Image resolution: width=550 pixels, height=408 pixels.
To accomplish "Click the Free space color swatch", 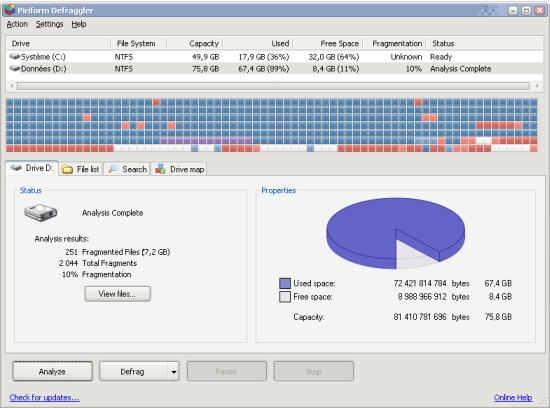I will click(285, 297).
